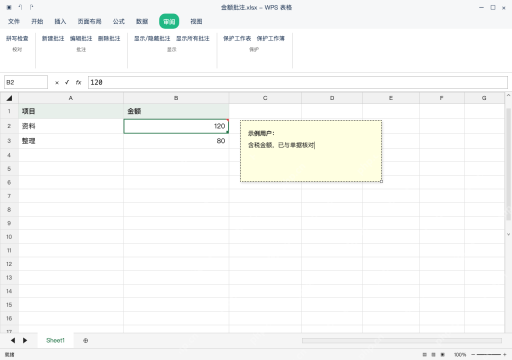Toggle 显示所有批注 to show all comments
The width and height of the screenshot is (512, 360).
pos(193,39)
